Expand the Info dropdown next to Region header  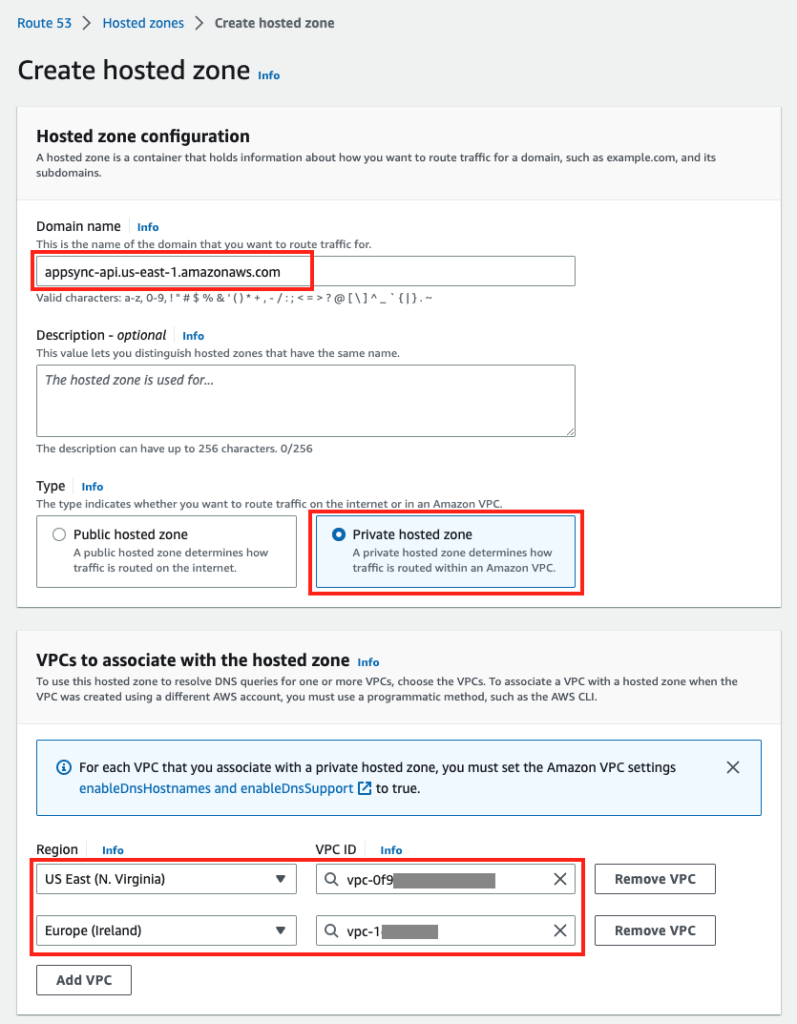112,850
